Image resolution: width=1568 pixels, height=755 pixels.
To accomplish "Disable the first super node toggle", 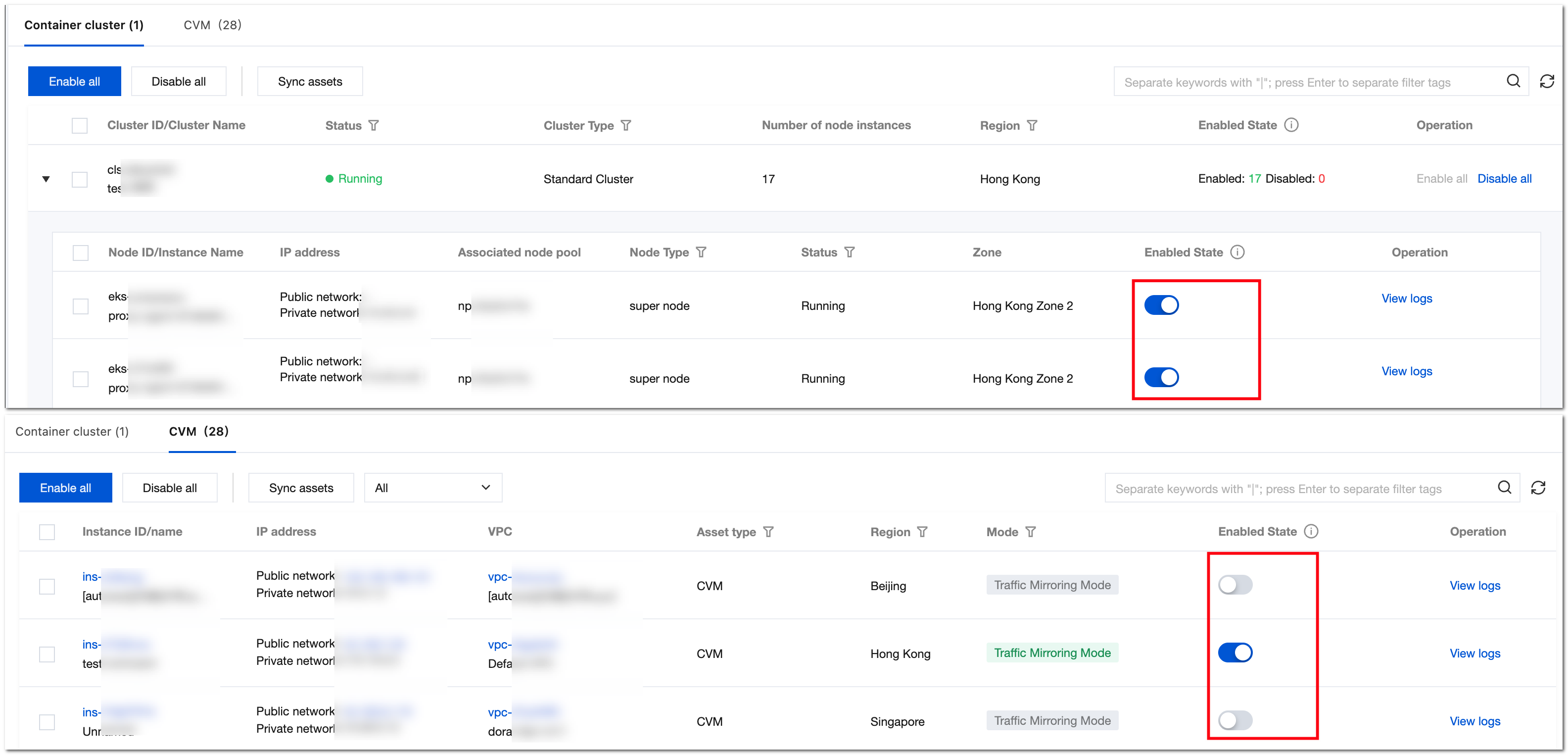I will (1161, 305).
